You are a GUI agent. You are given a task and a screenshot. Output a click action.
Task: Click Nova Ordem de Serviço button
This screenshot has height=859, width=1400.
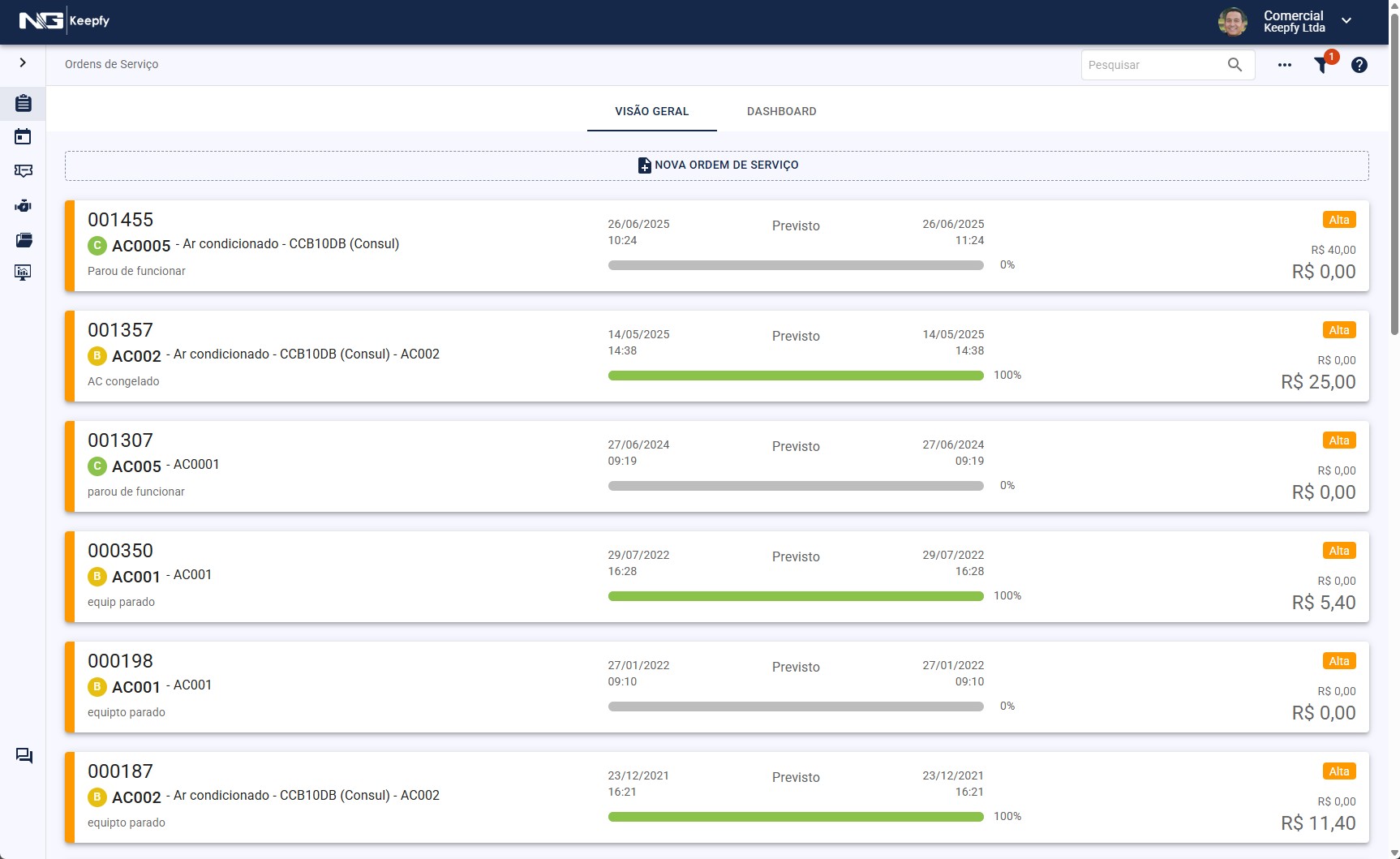[x=717, y=165]
